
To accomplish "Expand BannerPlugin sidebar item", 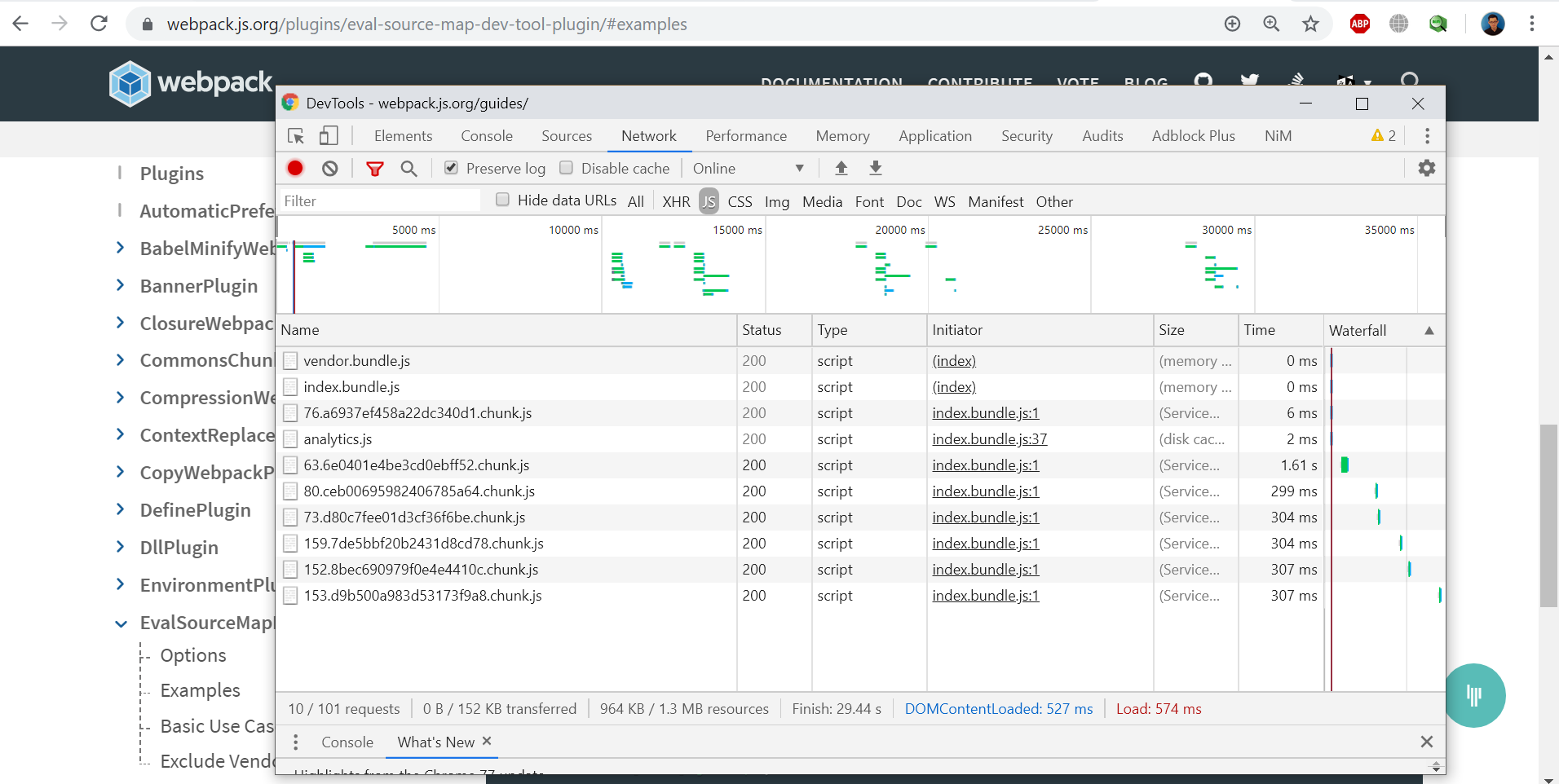I will [121, 285].
